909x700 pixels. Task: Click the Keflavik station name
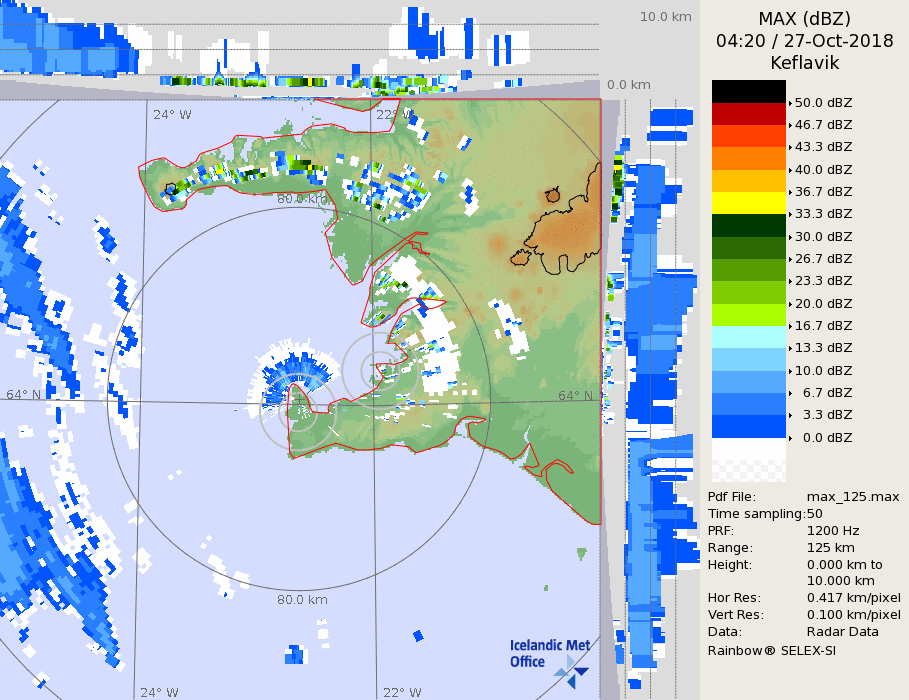804,63
